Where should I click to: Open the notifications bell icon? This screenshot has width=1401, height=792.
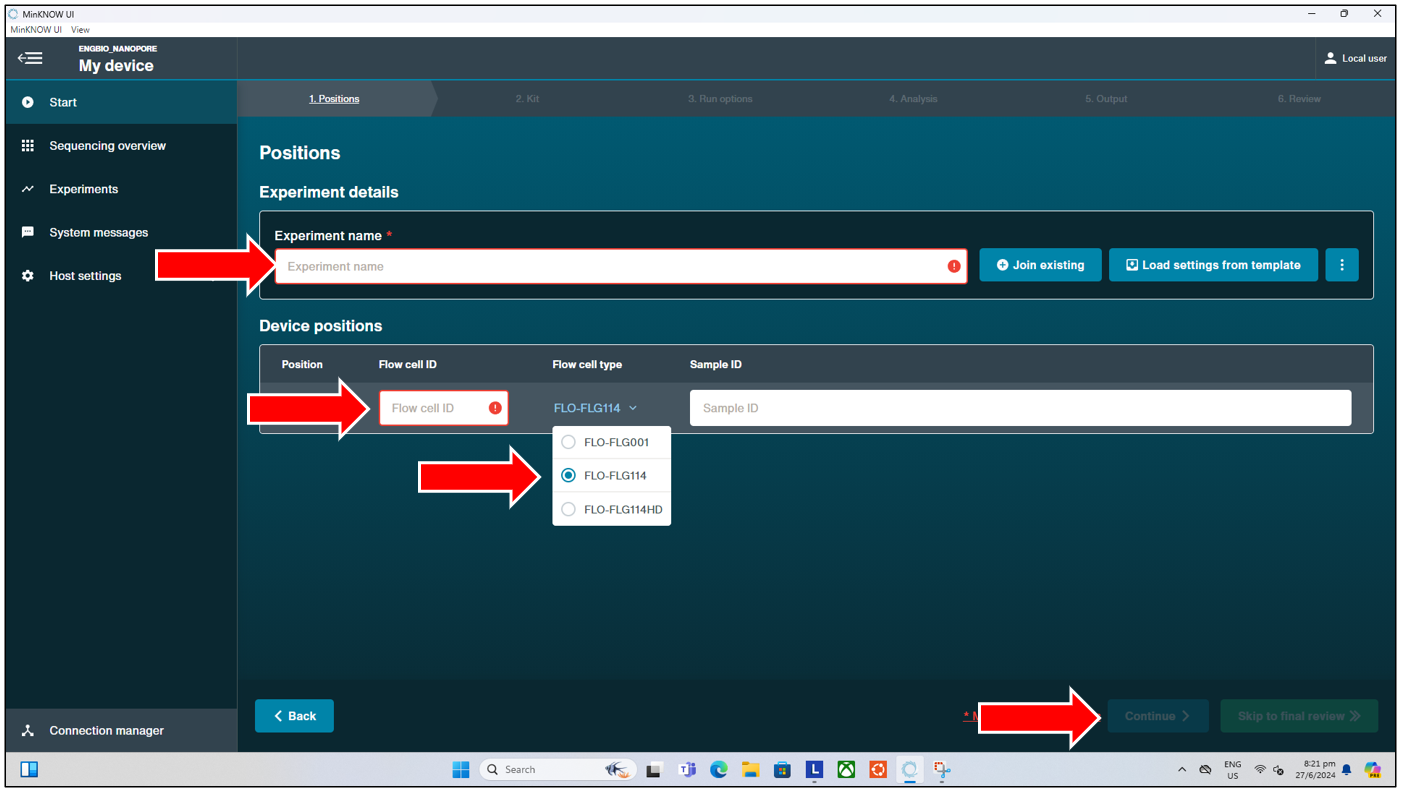[x=1347, y=770]
